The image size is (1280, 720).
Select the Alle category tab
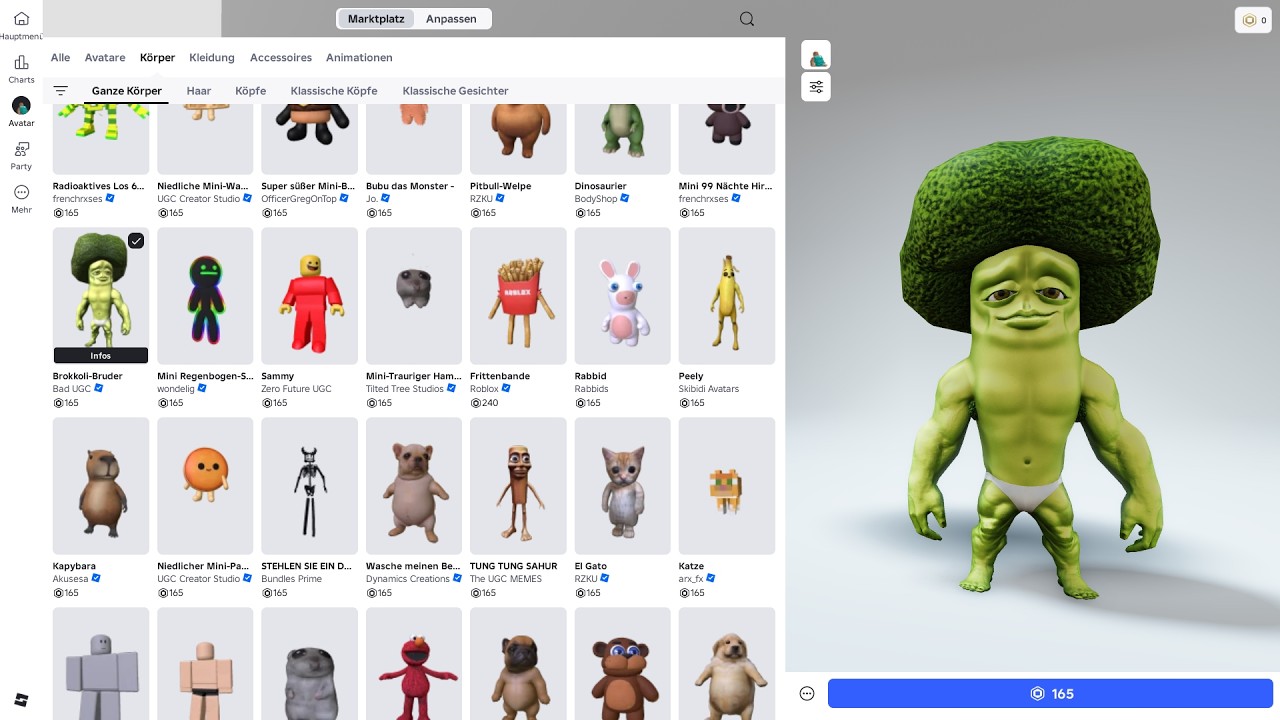point(60,58)
